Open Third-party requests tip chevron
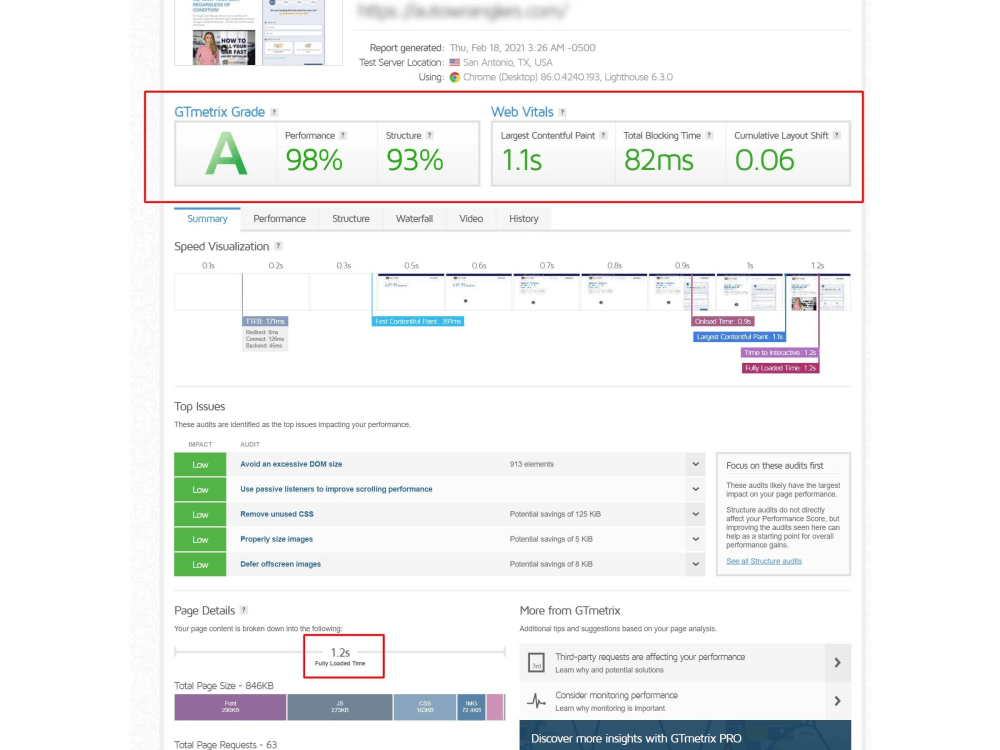Viewport: 1000px width, 750px height. [837, 663]
